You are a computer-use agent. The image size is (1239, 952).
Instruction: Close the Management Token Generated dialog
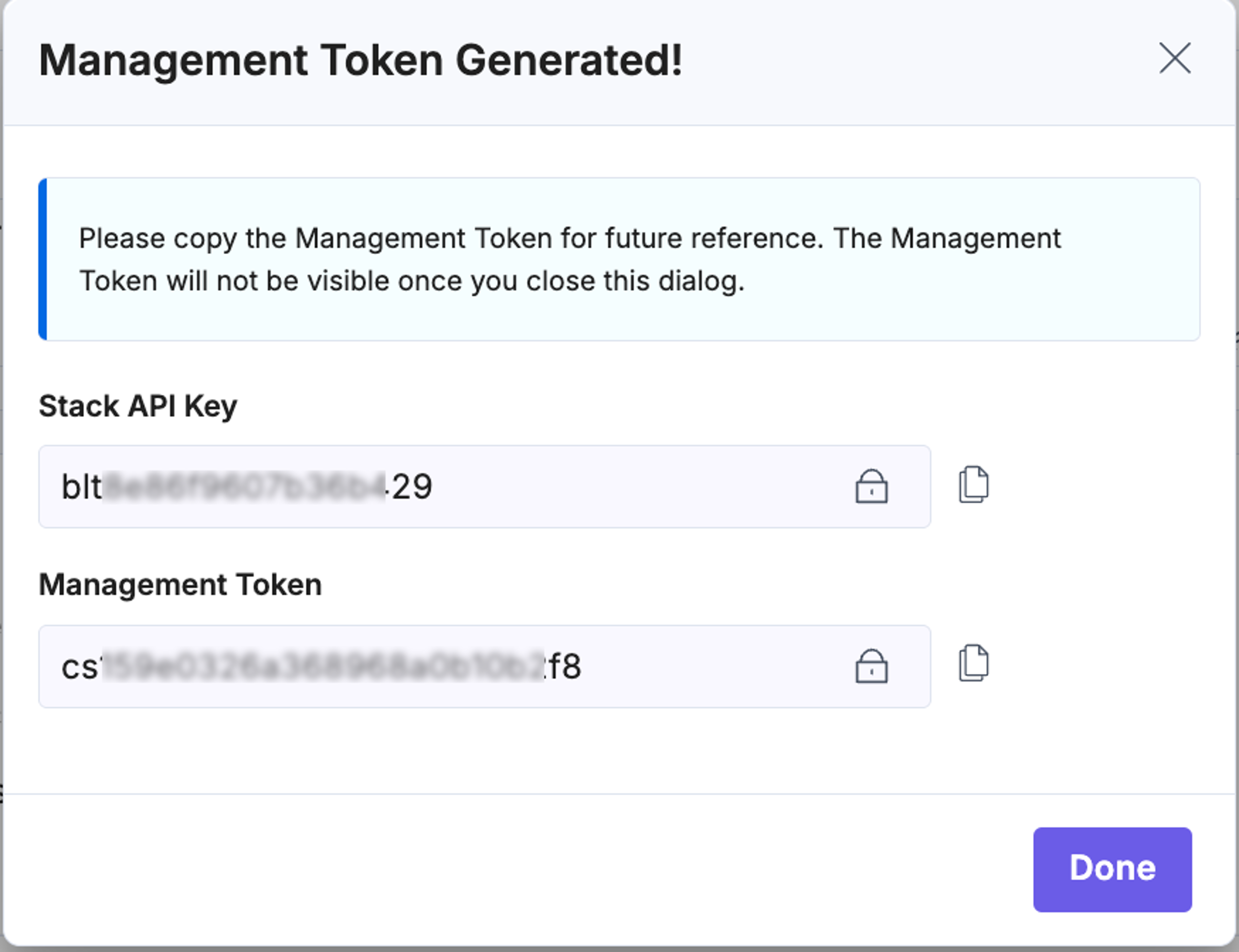[x=1174, y=58]
